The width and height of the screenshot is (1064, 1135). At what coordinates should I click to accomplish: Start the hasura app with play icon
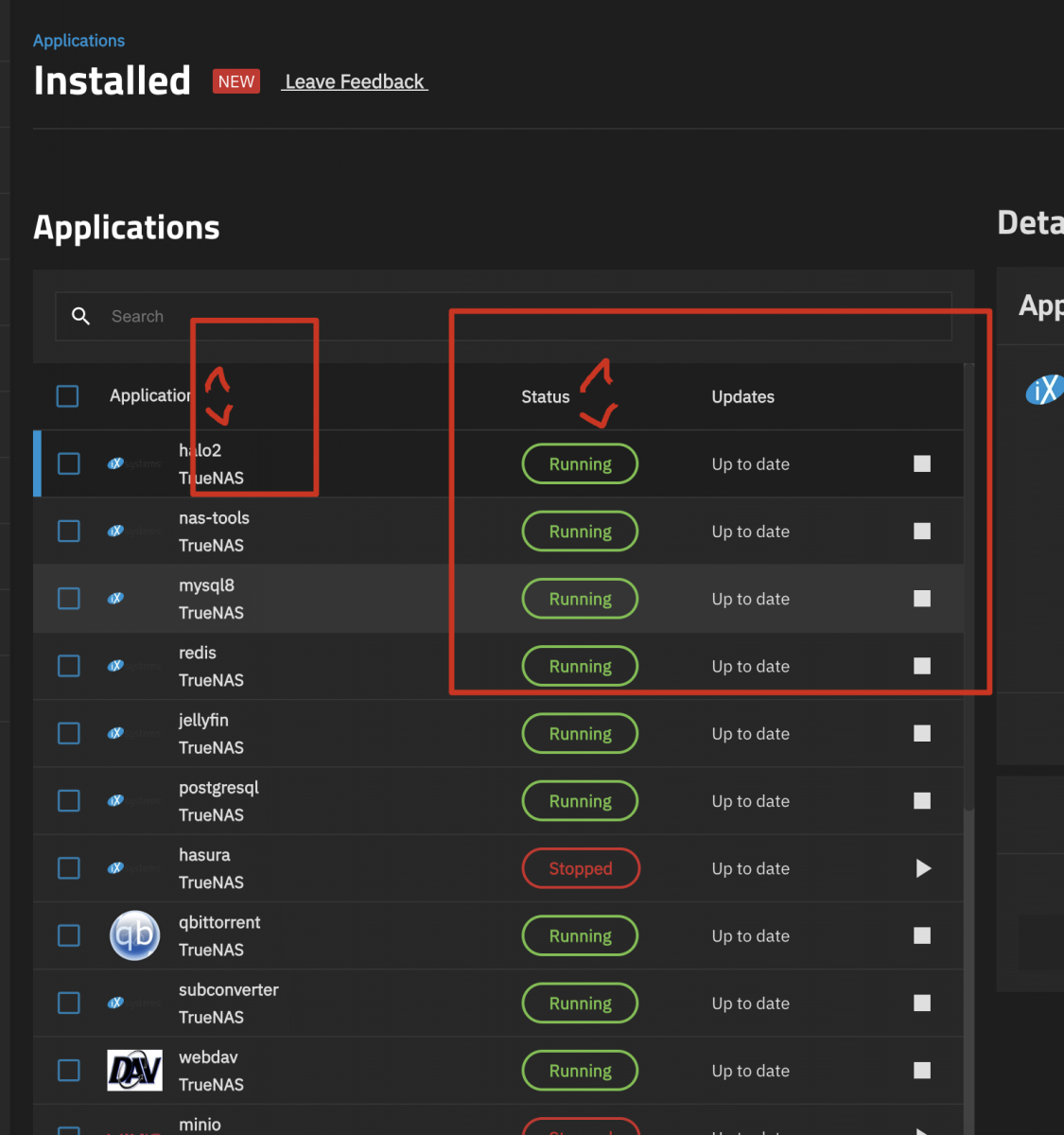923,868
